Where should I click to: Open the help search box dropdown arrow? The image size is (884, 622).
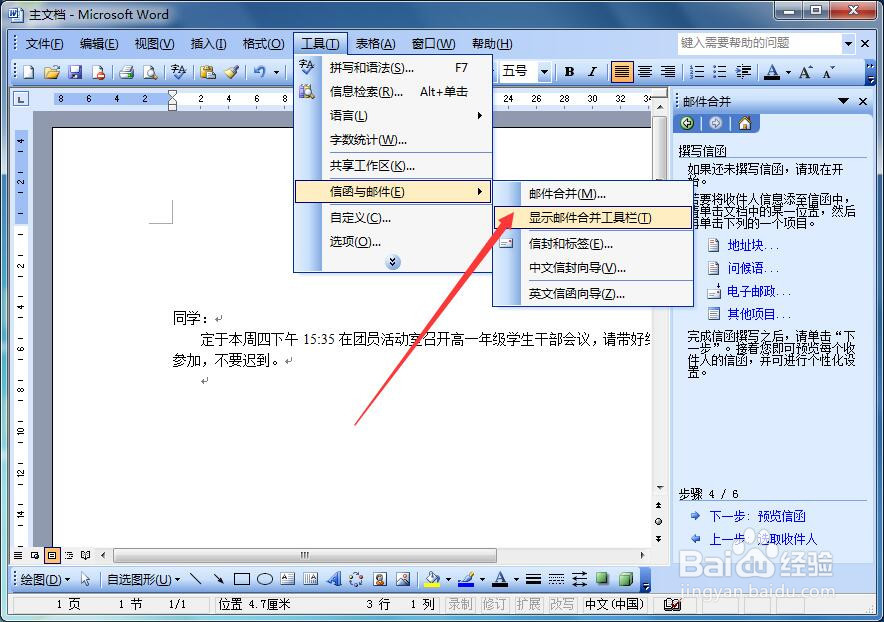pyautogui.click(x=848, y=43)
